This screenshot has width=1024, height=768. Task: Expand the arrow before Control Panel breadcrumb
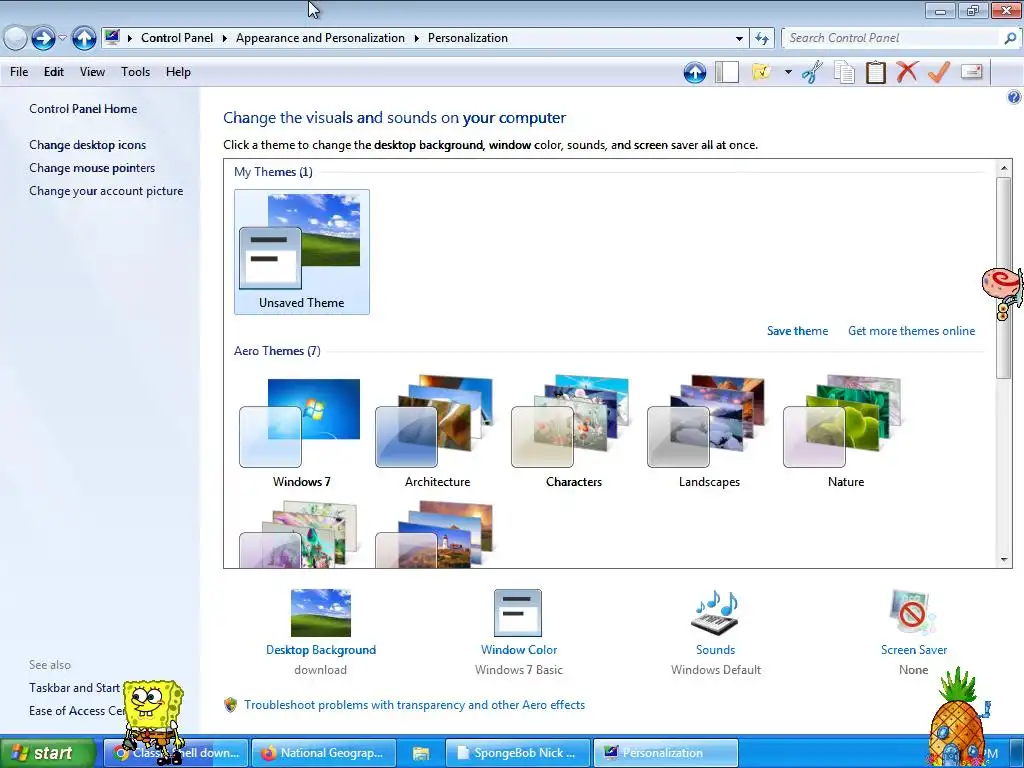click(130, 39)
